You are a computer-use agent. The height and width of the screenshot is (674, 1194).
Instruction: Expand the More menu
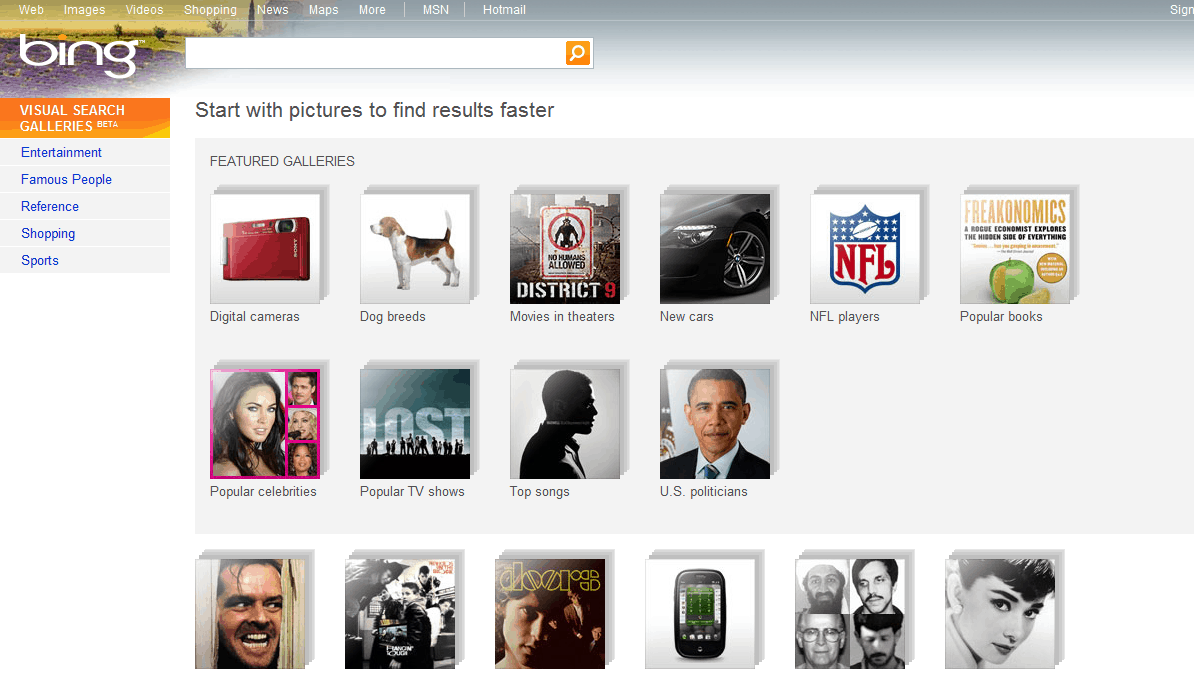tap(372, 10)
